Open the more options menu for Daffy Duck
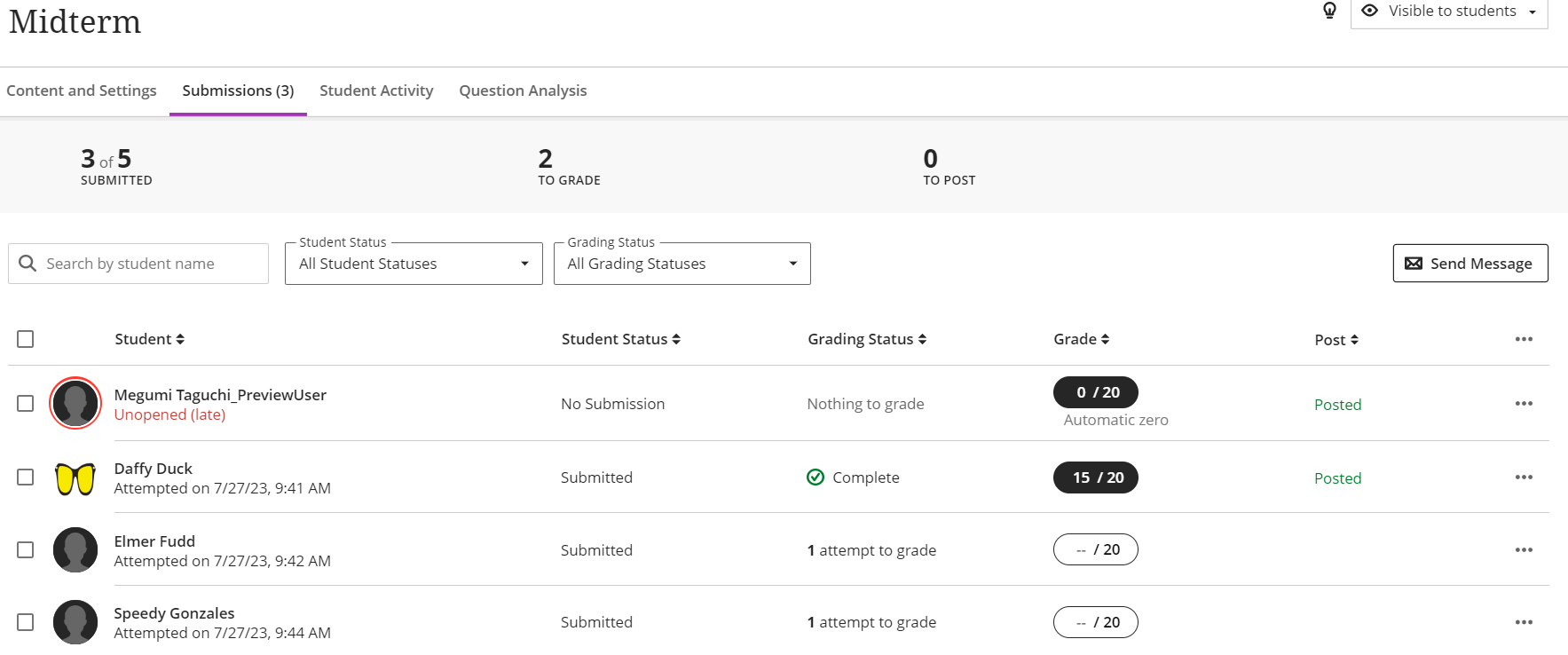The image size is (1568, 655). pyautogui.click(x=1524, y=477)
